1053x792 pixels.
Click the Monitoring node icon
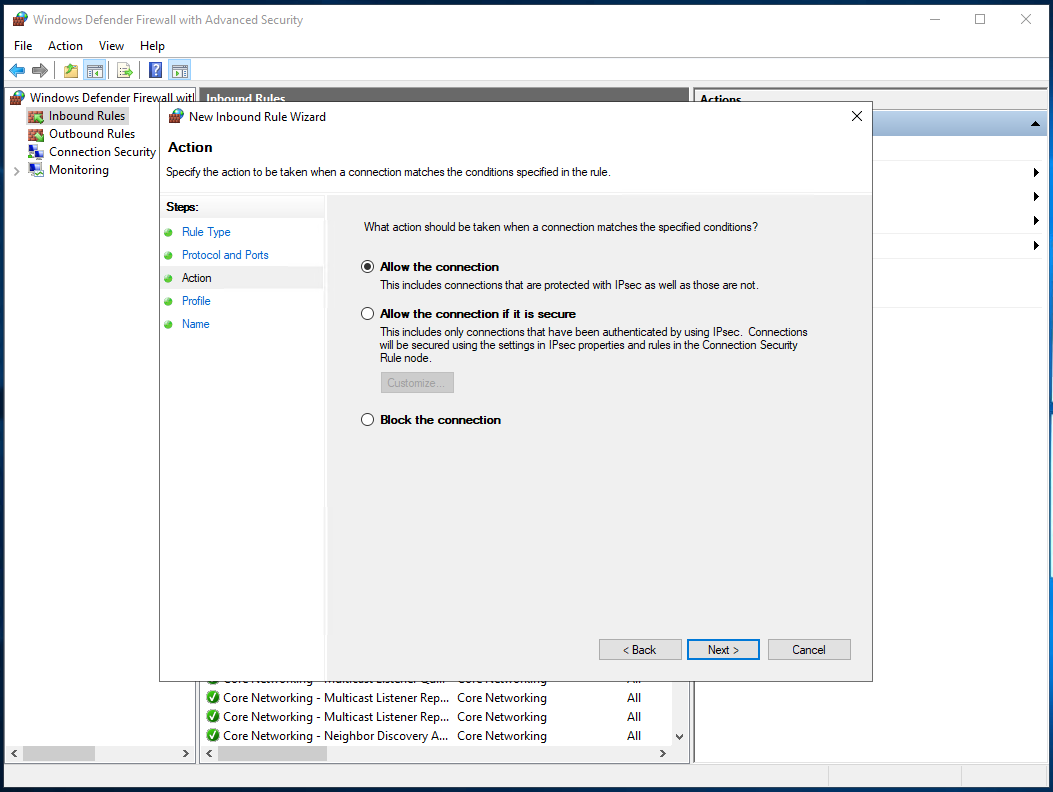[36, 170]
